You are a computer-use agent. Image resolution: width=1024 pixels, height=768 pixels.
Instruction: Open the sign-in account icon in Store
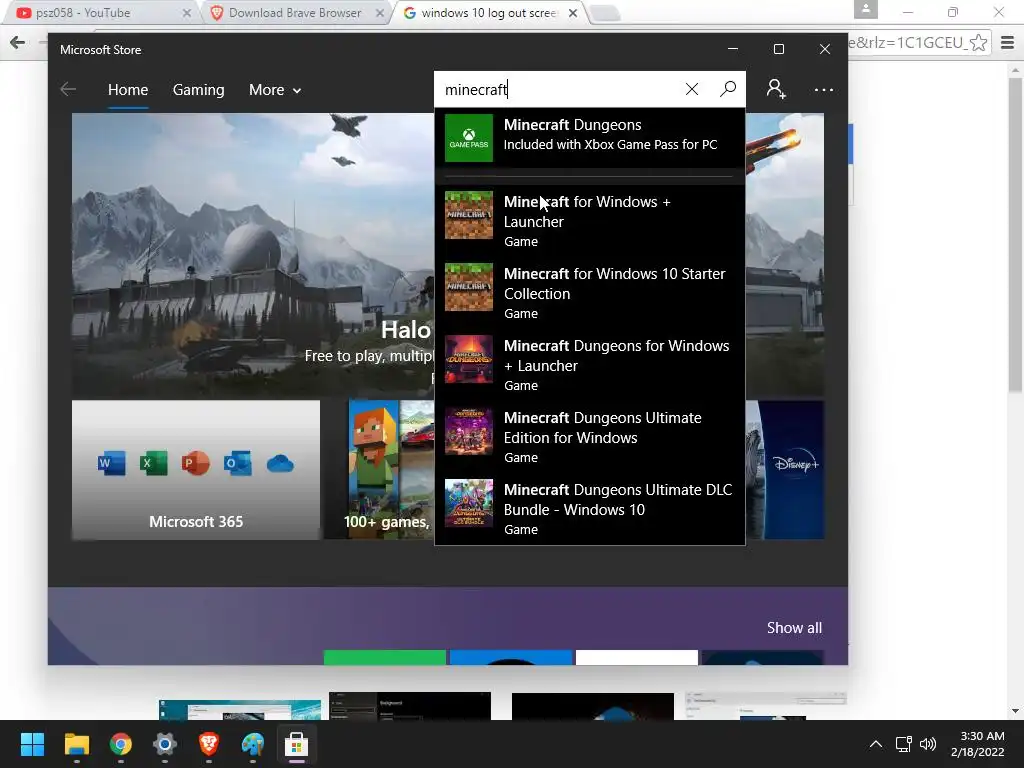click(x=776, y=89)
